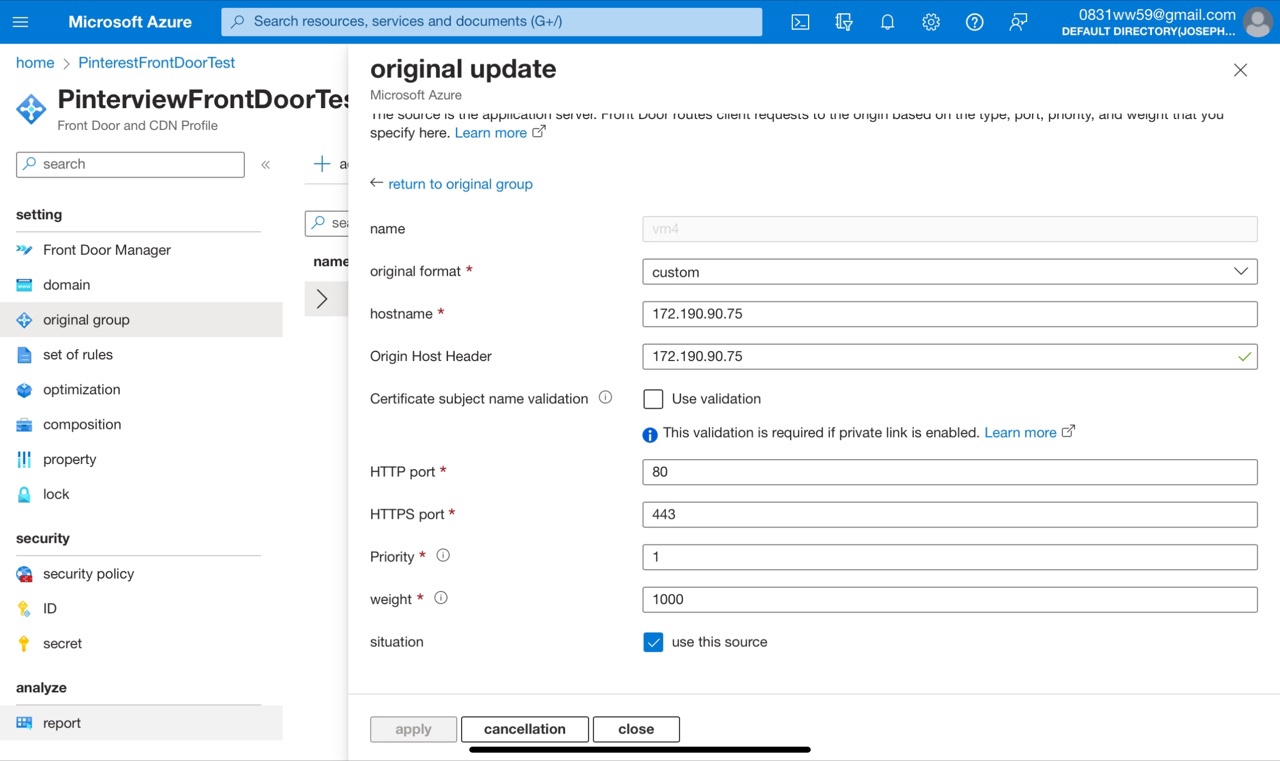The height and width of the screenshot is (761, 1280).
Task: Click the blue validation information icon
Action: 650,434
